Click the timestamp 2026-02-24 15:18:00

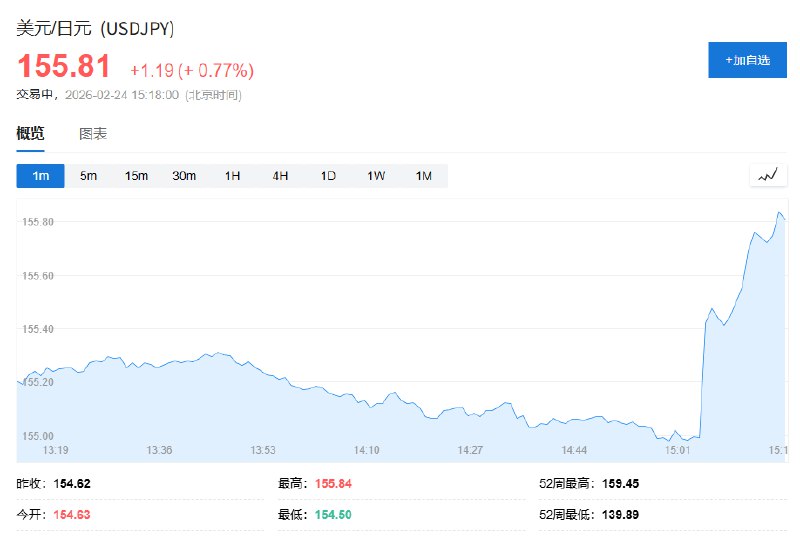coord(122,95)
